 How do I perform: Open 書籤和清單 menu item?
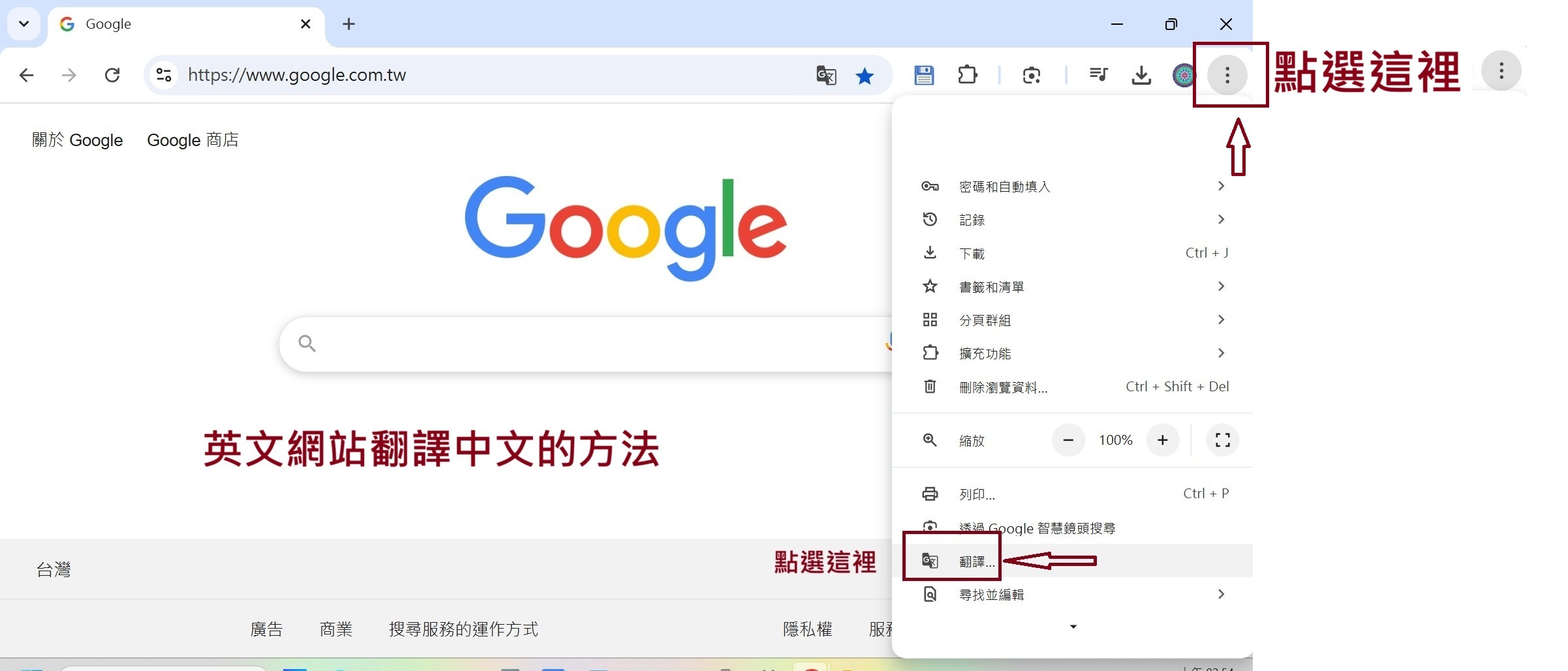[1072, 287]
